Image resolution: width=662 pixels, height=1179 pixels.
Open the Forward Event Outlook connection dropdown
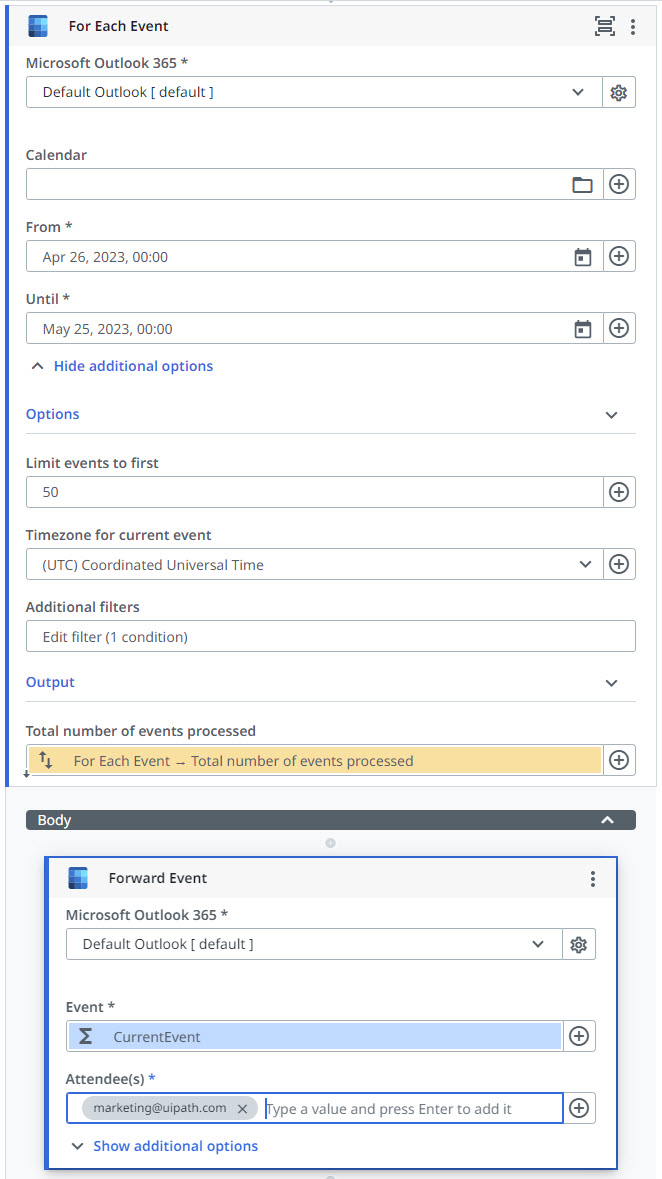(x=538, y=944)
